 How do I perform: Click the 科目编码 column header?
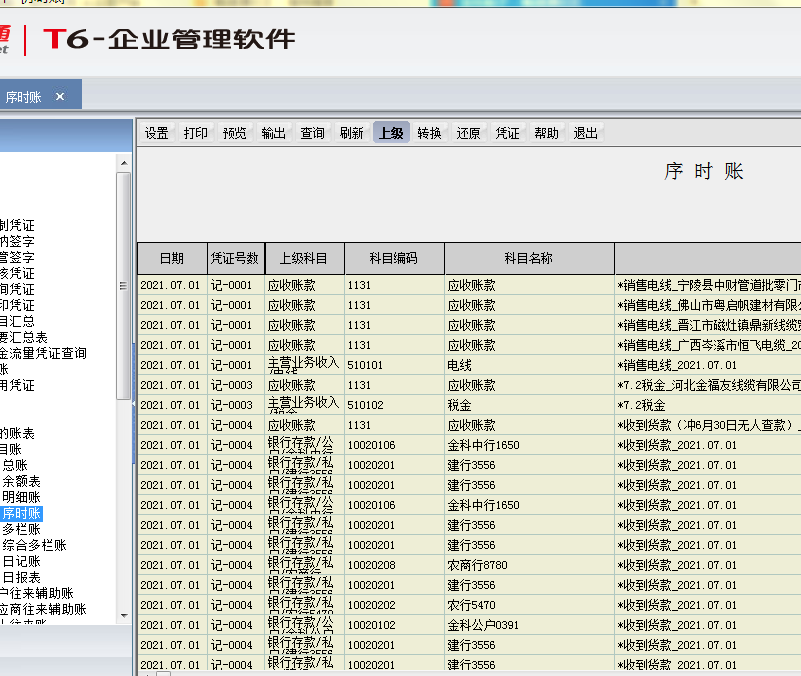(x=394, y=259)
